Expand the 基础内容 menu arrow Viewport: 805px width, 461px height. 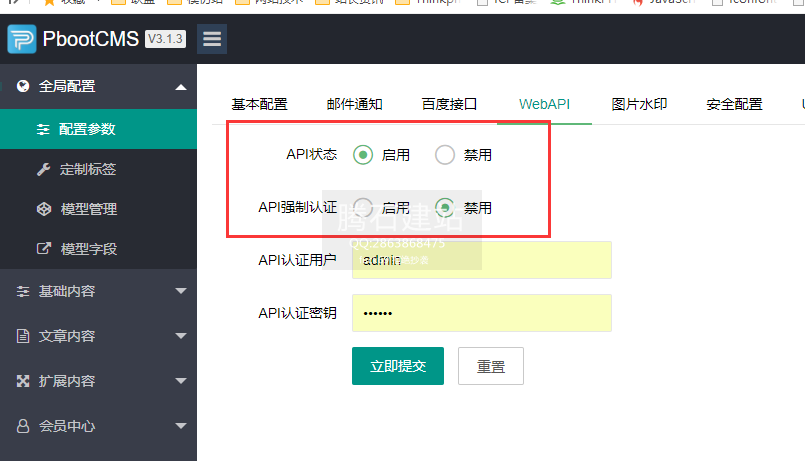point(180,292)
